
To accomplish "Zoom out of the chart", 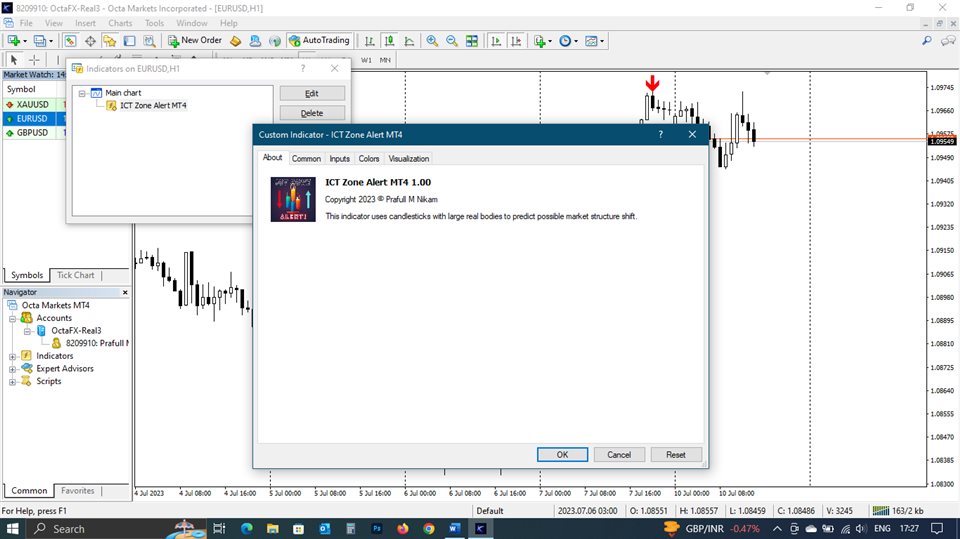I will coord(452,41).
